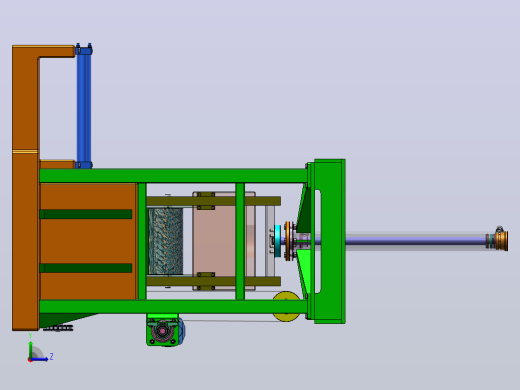The height and width of the screenshot is (390, 520).
Task: Select the green gearbox motor under the frame
Action: click(164, 330)
